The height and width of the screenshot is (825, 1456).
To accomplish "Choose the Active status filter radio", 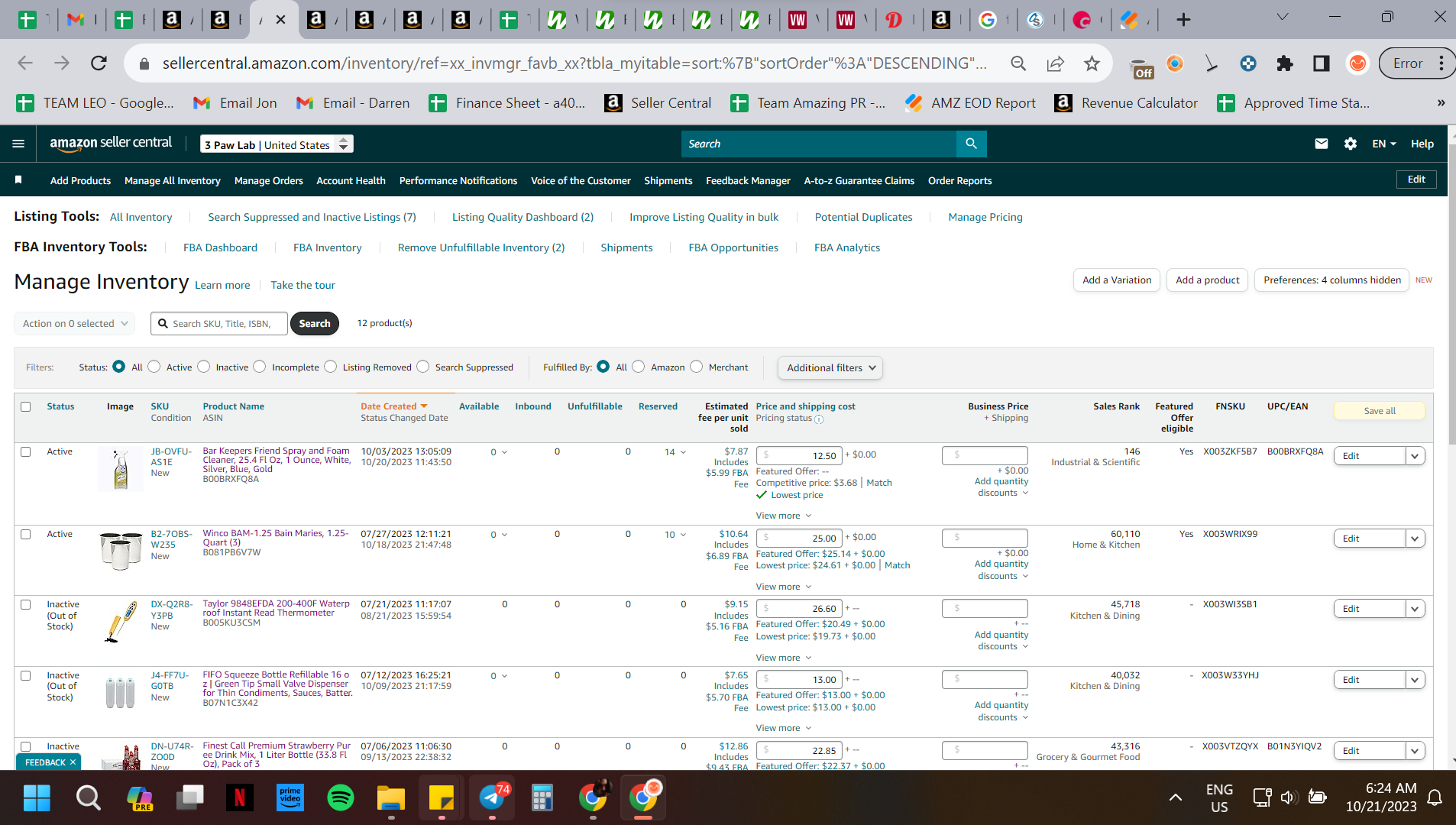I will pos(154,367).
